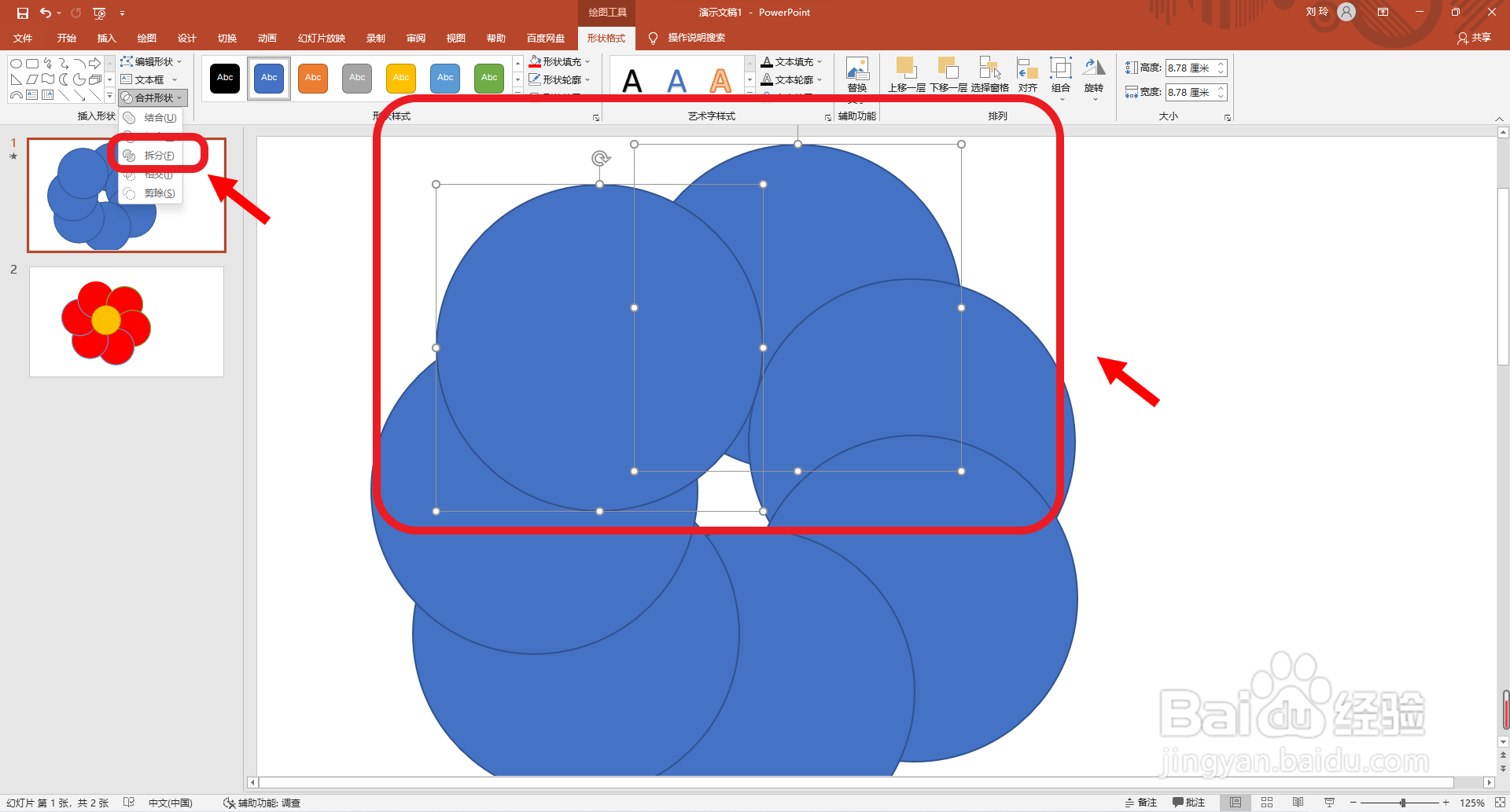Toggle the 合并形状 merge shapes menu
Screen dimensions: 1510x812
click(153, 97)
